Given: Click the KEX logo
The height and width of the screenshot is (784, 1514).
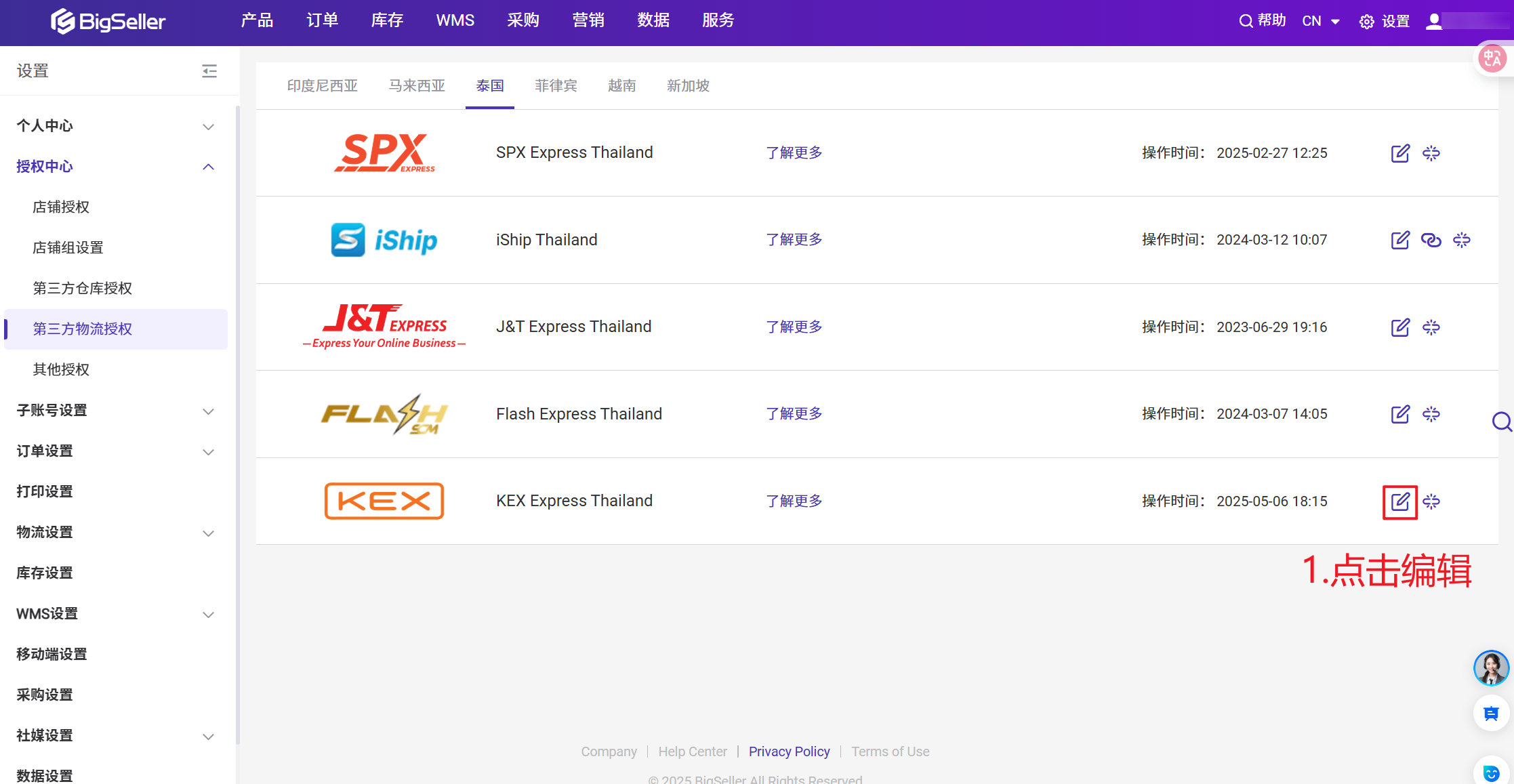Looking at the screenshot, I should 384,501.
